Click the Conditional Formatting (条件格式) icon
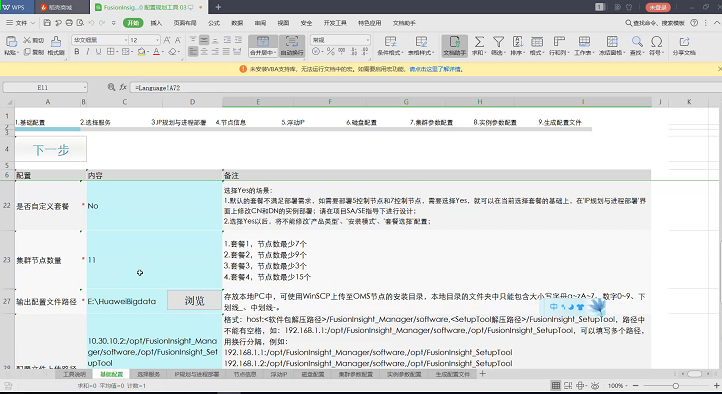 tap(390, 41)
